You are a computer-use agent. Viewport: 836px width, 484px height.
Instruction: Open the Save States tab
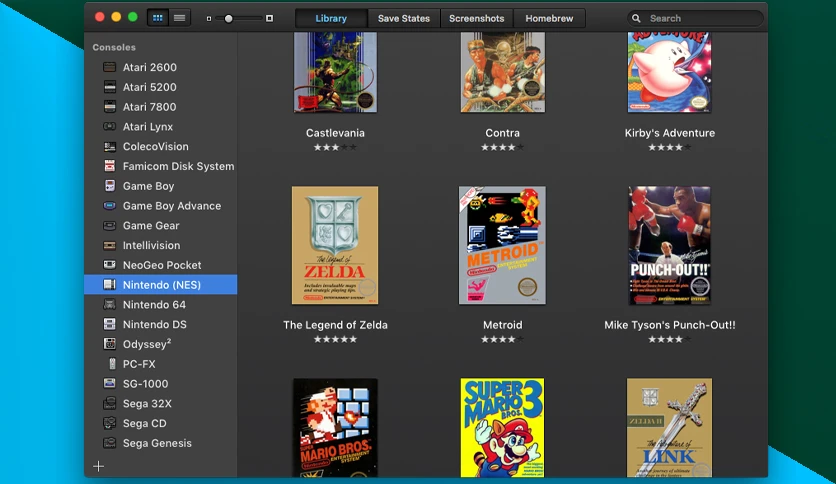[x=404, y=18]
